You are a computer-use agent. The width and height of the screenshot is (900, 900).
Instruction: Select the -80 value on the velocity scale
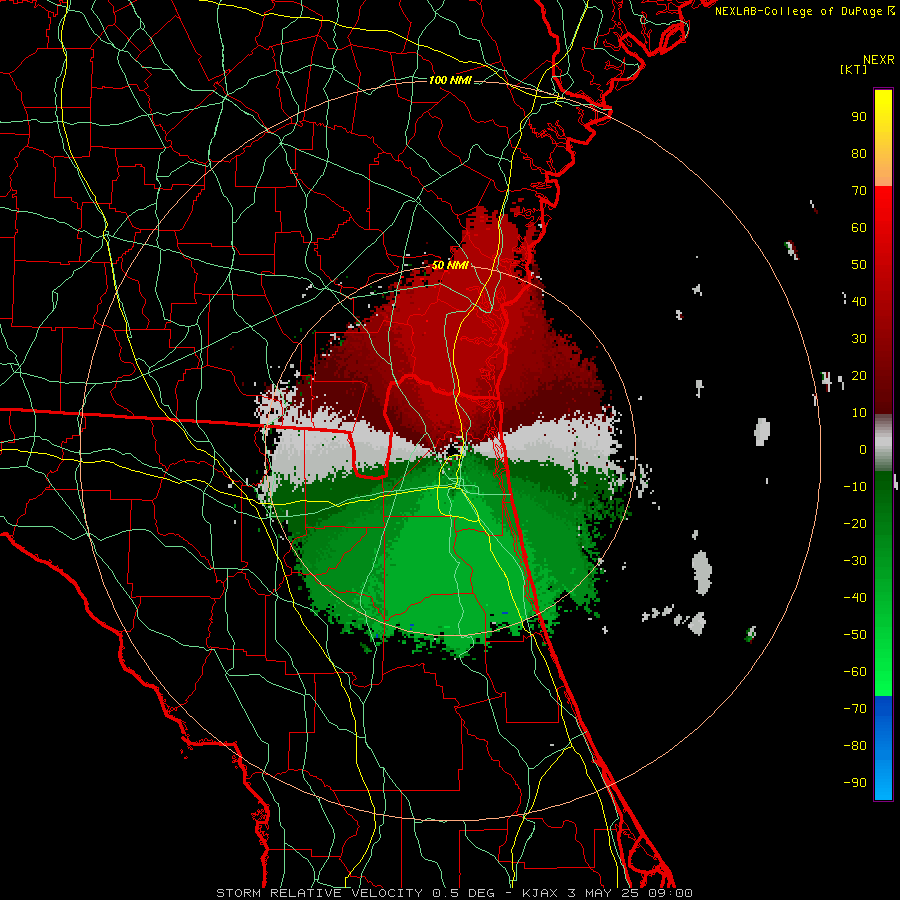855,746
